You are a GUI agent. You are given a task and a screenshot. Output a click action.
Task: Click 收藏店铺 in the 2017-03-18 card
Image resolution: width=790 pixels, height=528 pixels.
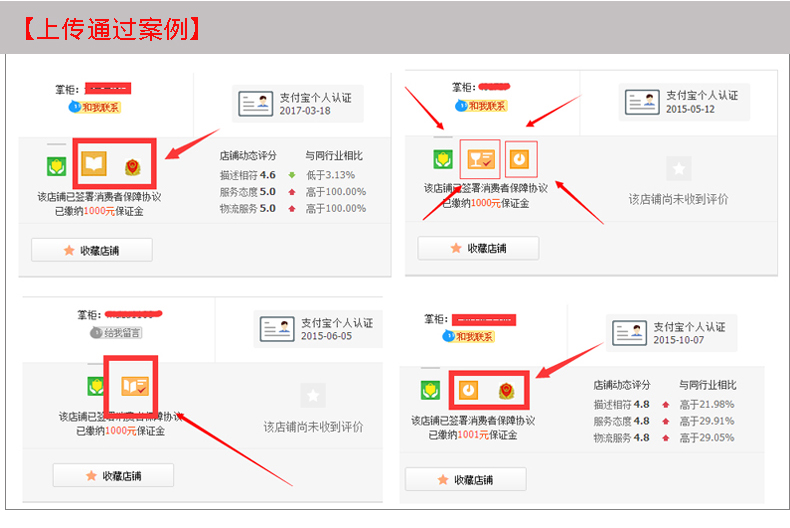point(92,250)
